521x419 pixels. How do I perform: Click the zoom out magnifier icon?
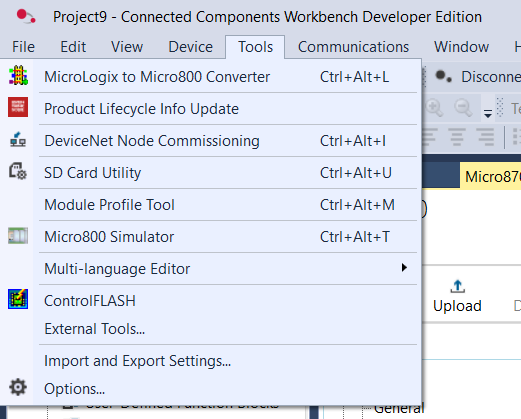click(463, 108)
